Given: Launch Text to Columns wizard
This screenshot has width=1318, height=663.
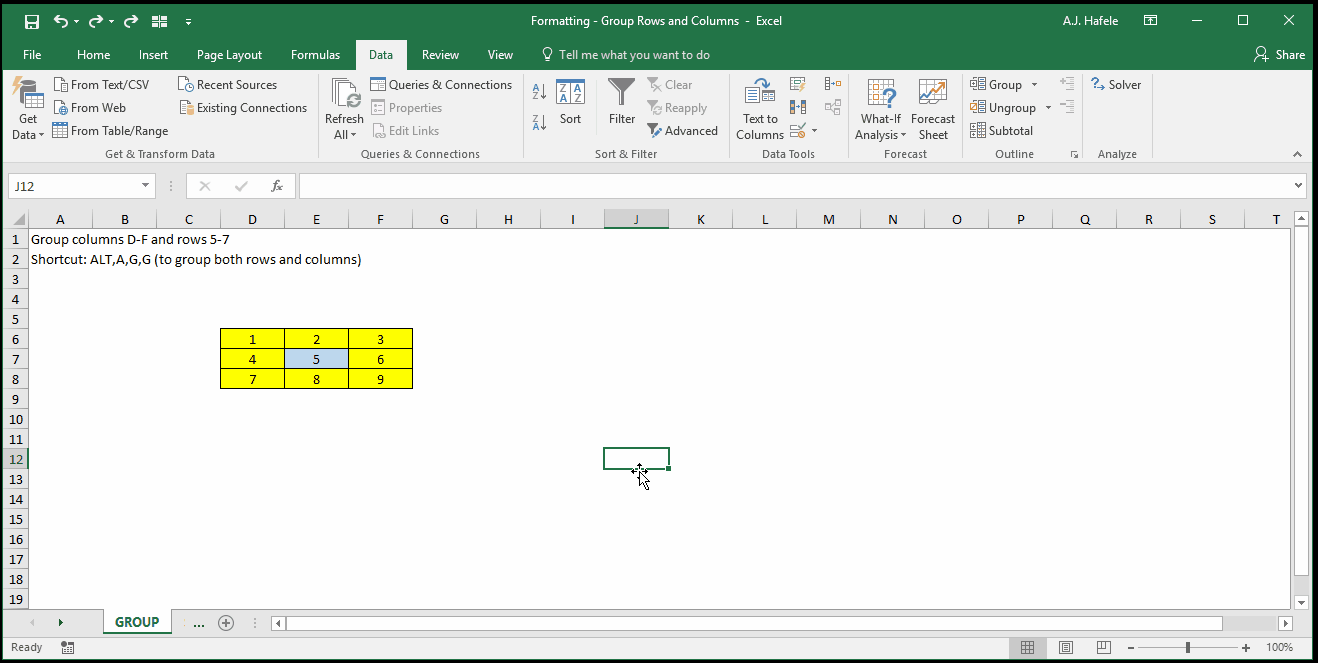Looking at the screenshot, I should click(760, 110).
